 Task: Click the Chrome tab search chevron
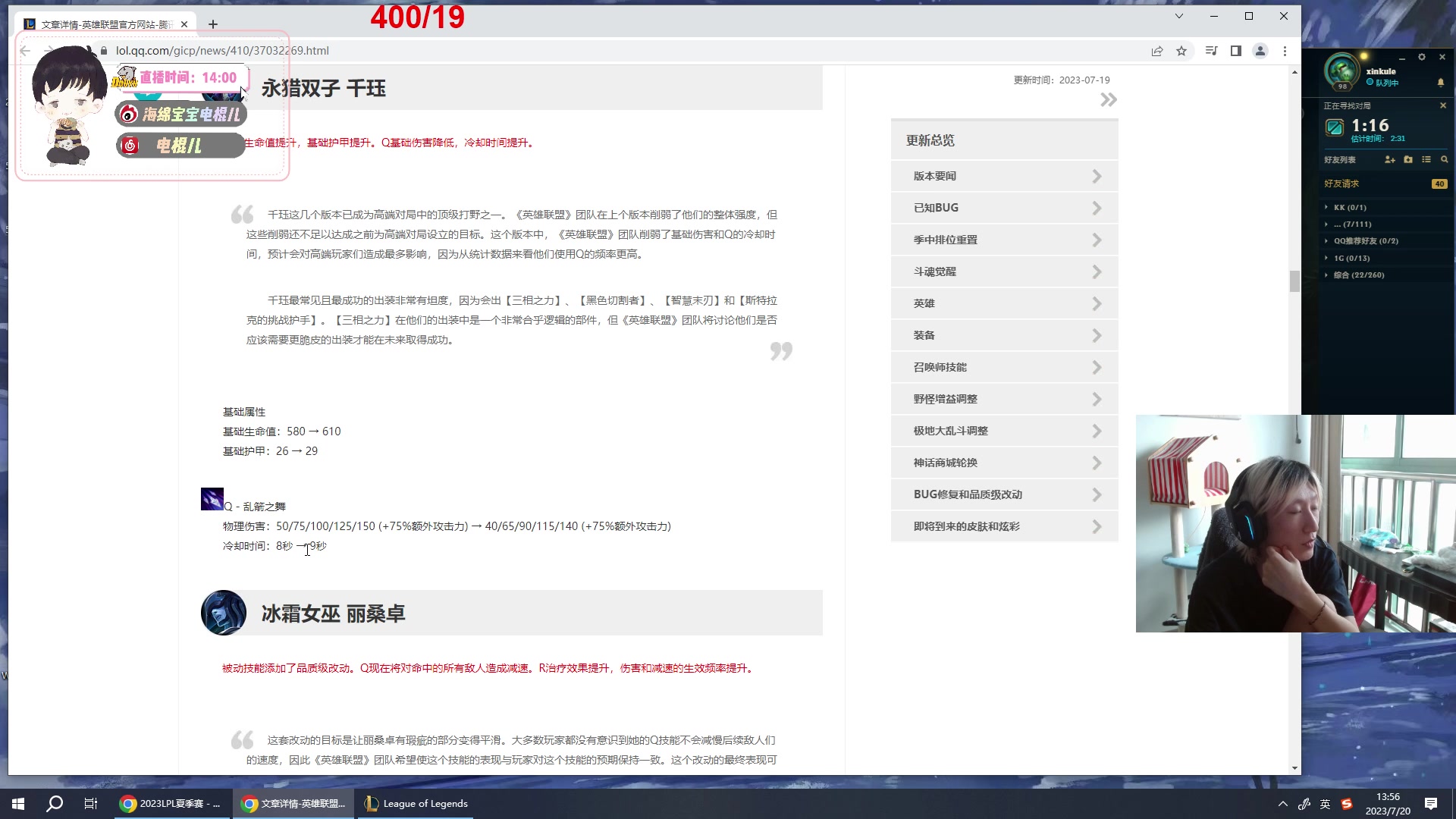[x=1179, y=16]
